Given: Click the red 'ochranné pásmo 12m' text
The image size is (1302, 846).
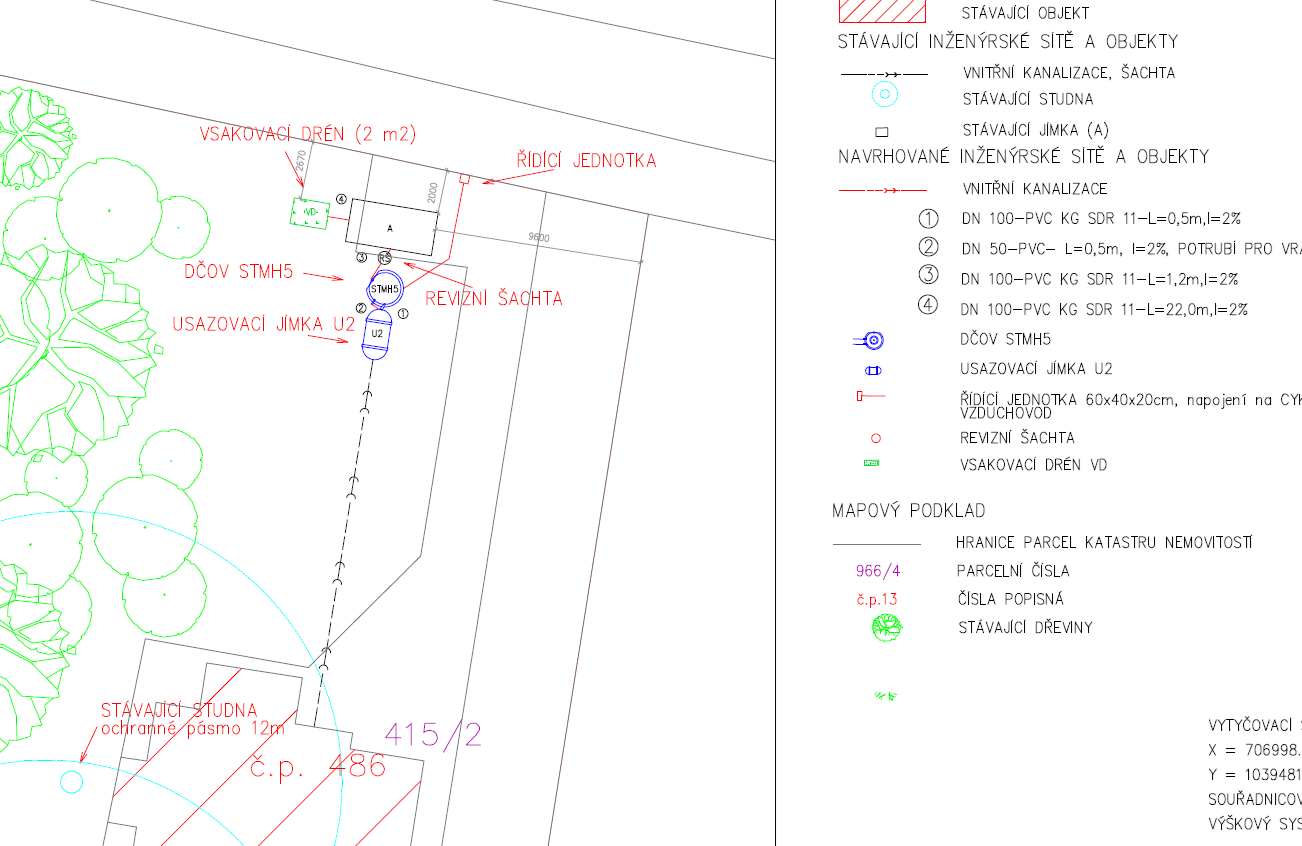Looking at the screenshot, I should (193, 728).
